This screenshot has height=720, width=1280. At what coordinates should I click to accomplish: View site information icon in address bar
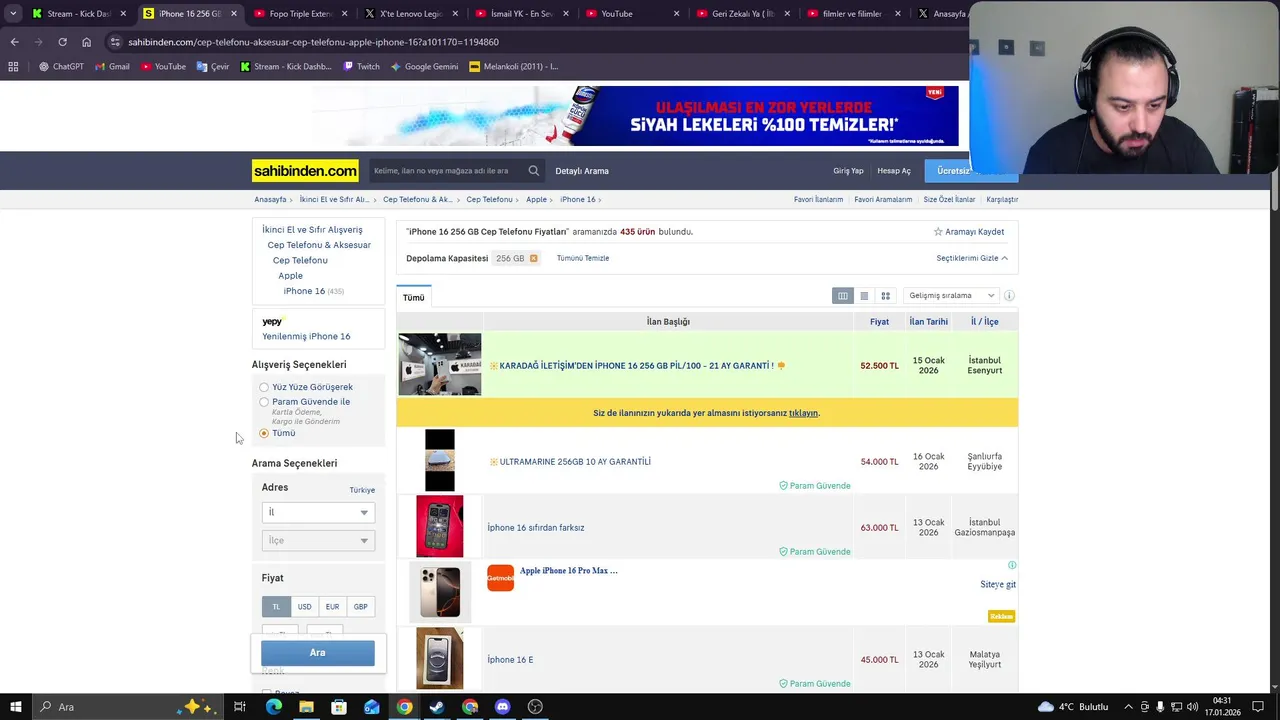click(x=116, y=42)
